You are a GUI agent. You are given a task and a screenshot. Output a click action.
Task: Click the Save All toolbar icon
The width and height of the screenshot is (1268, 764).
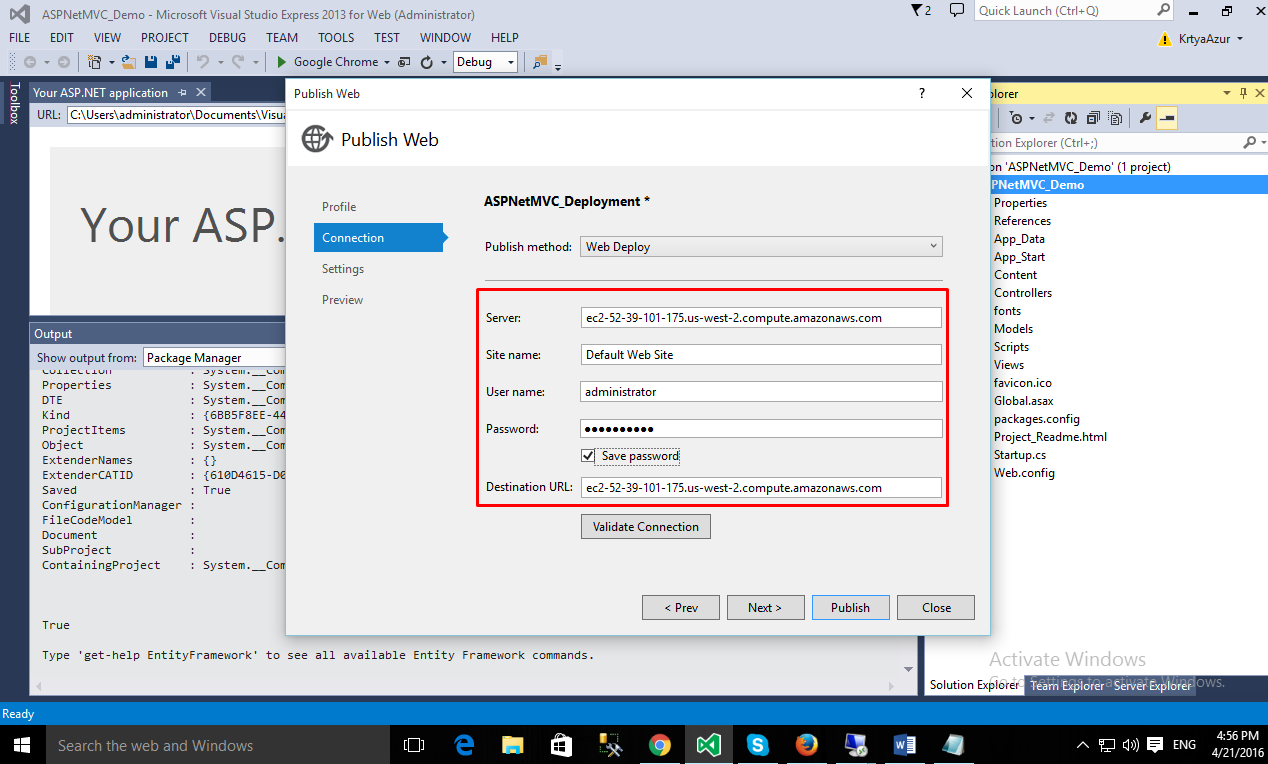(173, 62)
